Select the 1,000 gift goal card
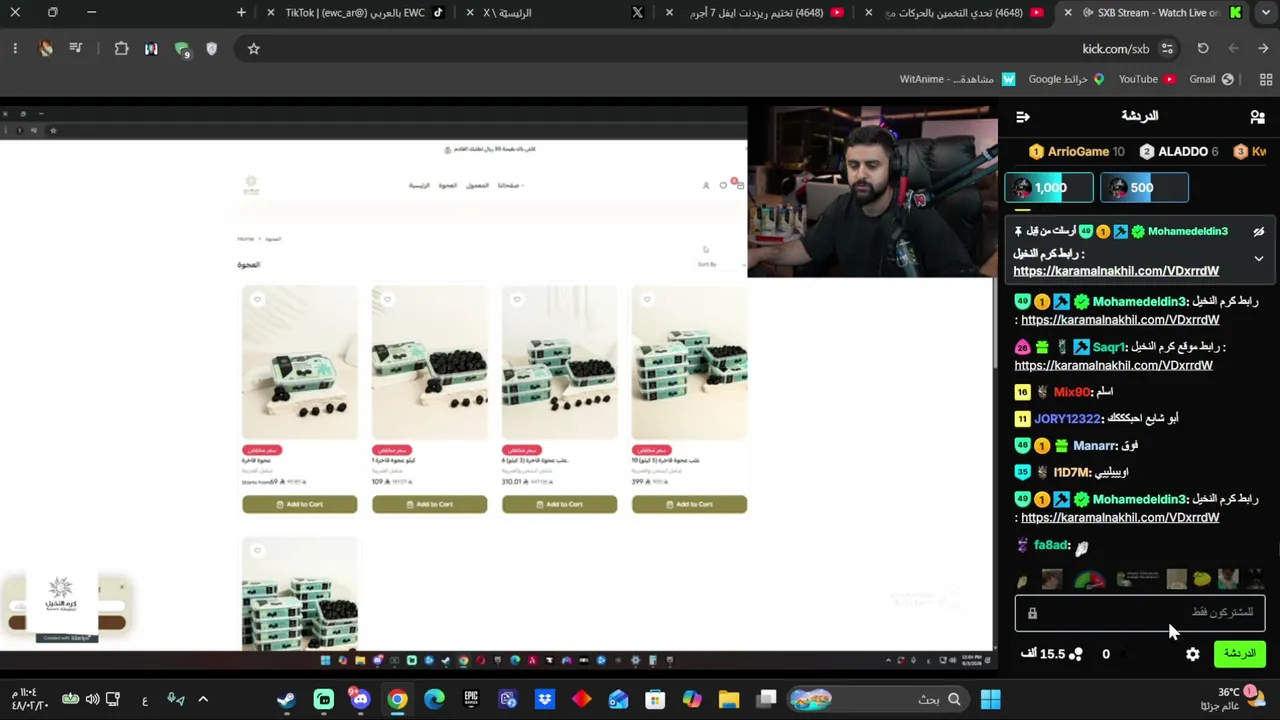This screenshot has width=1280, height=720. [1048, 188]
